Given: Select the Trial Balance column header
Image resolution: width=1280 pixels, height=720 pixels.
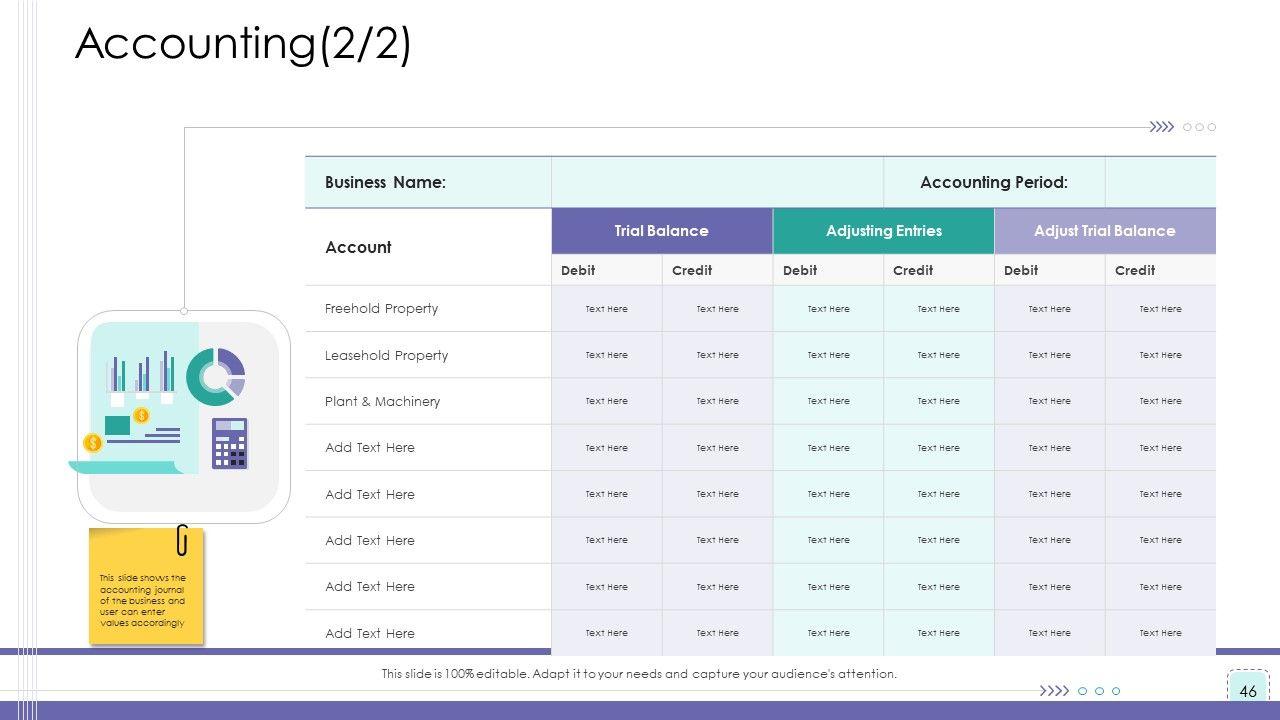Looking at the screenshot, I should click(661, 231).
